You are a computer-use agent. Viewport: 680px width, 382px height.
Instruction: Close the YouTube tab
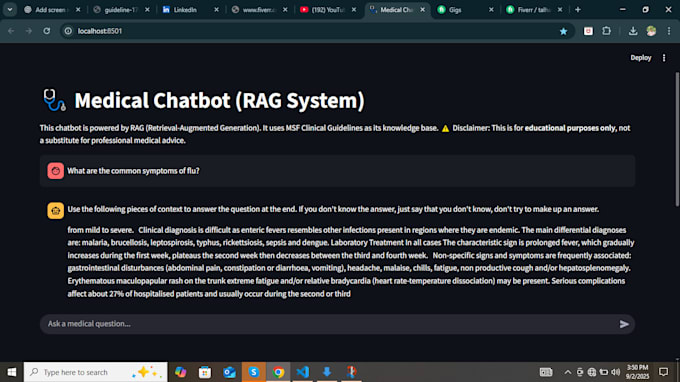354,10
